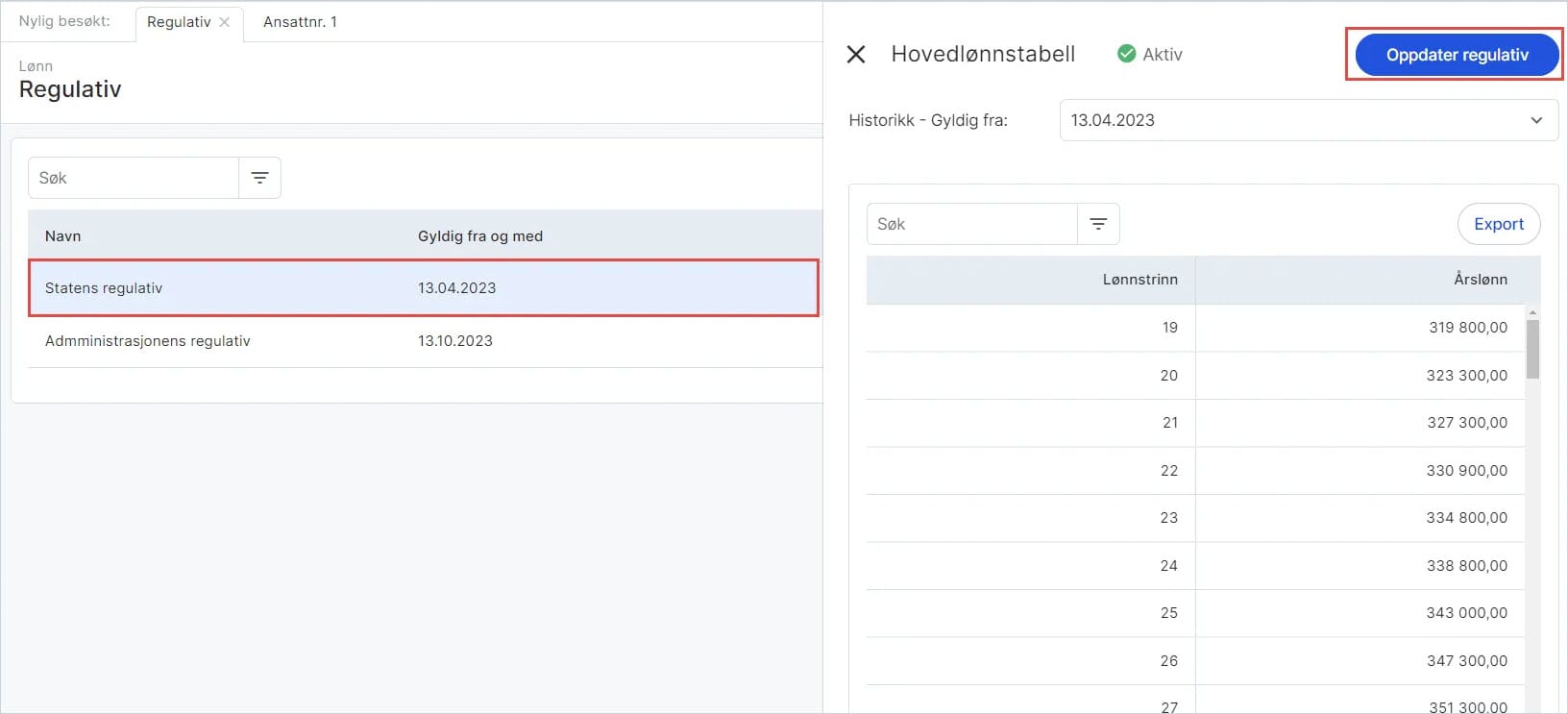Focus the Søk field in Regulativ list
Screen dimensions: 1568x714
click(x=134, y=178)
